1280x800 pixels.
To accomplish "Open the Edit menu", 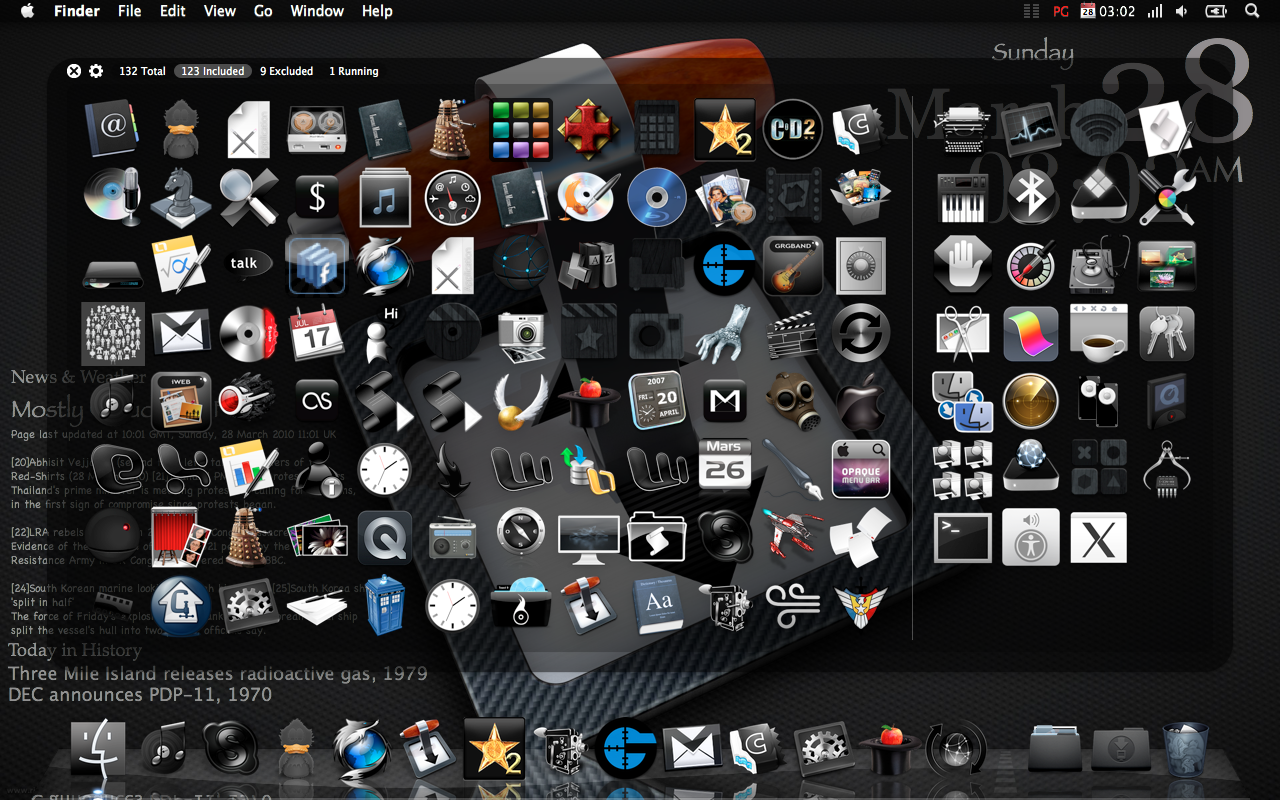I will pos(173,11).
